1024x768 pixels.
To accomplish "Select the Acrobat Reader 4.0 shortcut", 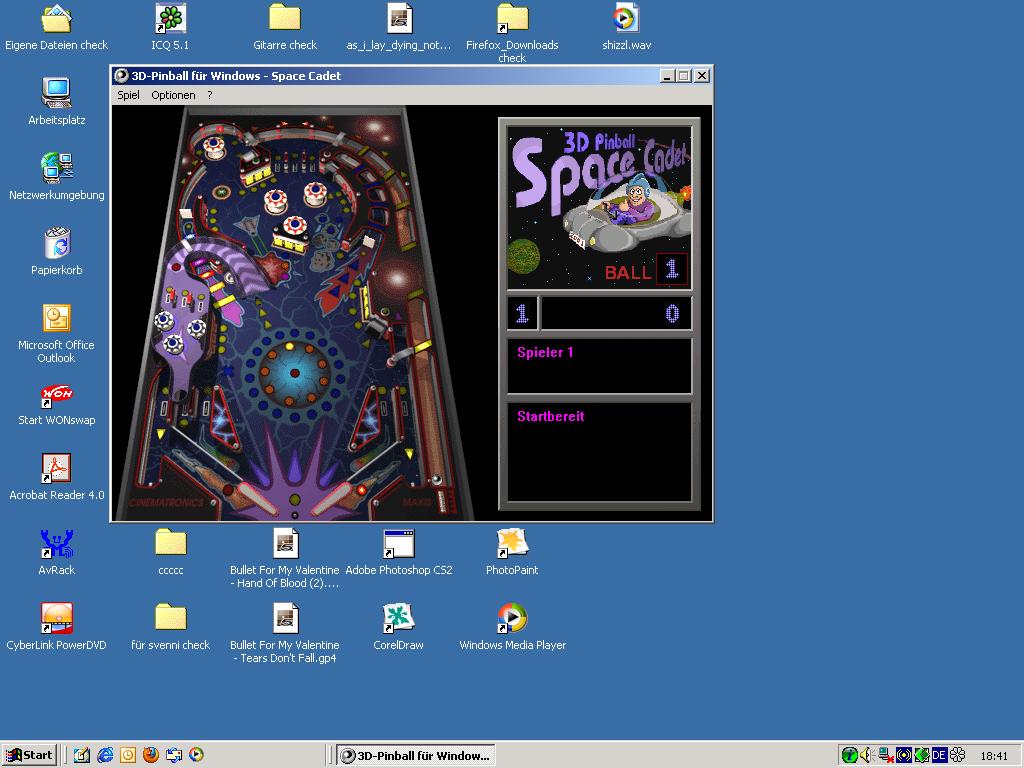I will (x=57, y=477).
